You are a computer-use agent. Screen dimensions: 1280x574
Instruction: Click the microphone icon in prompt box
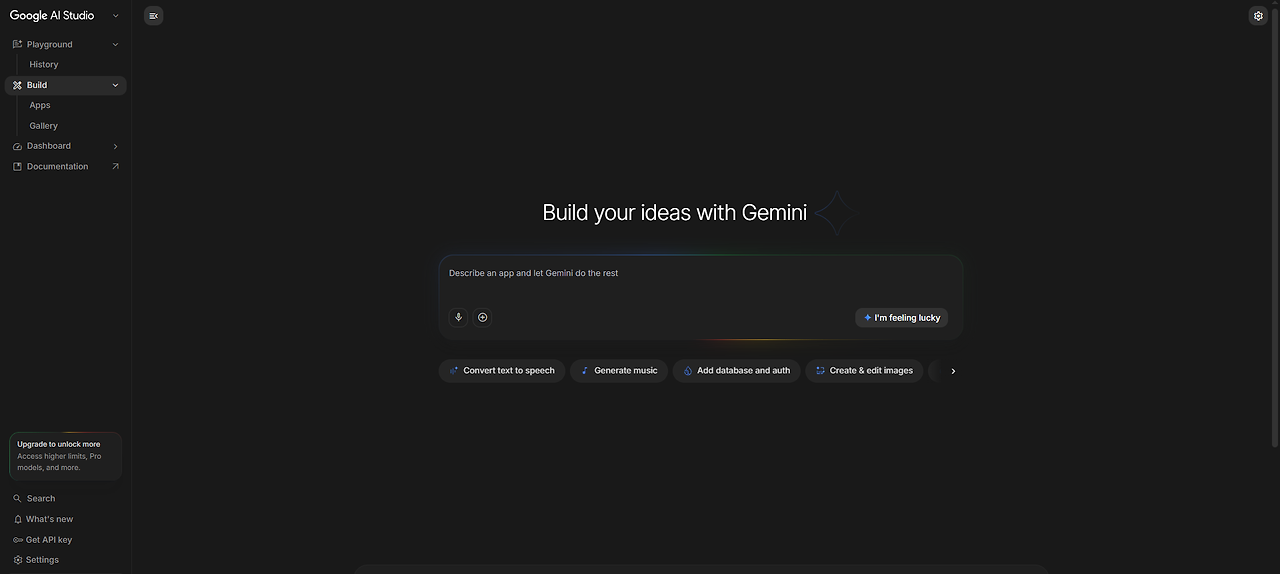click(458, 317)
